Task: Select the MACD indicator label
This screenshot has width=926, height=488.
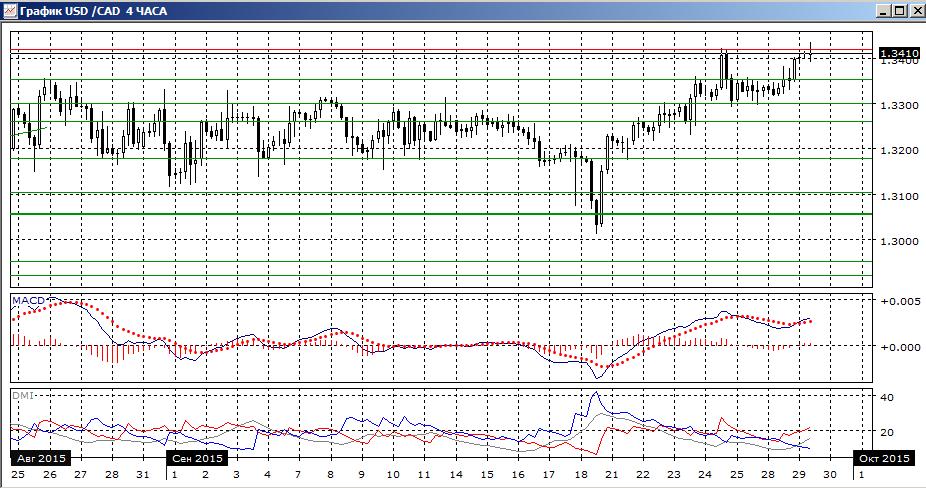Action: [28, 301]
